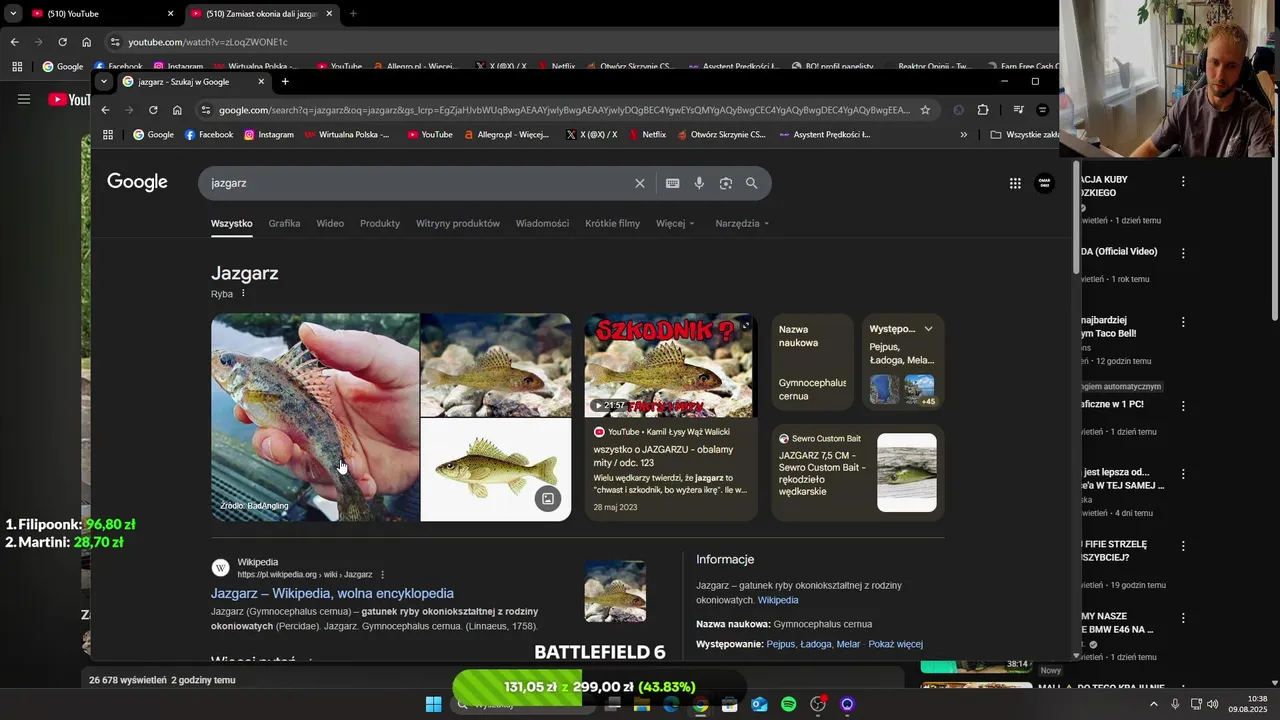Screen dimensions: 1280x720
Task: Open the tab search dropdown in front window
Action: [104, 82]
